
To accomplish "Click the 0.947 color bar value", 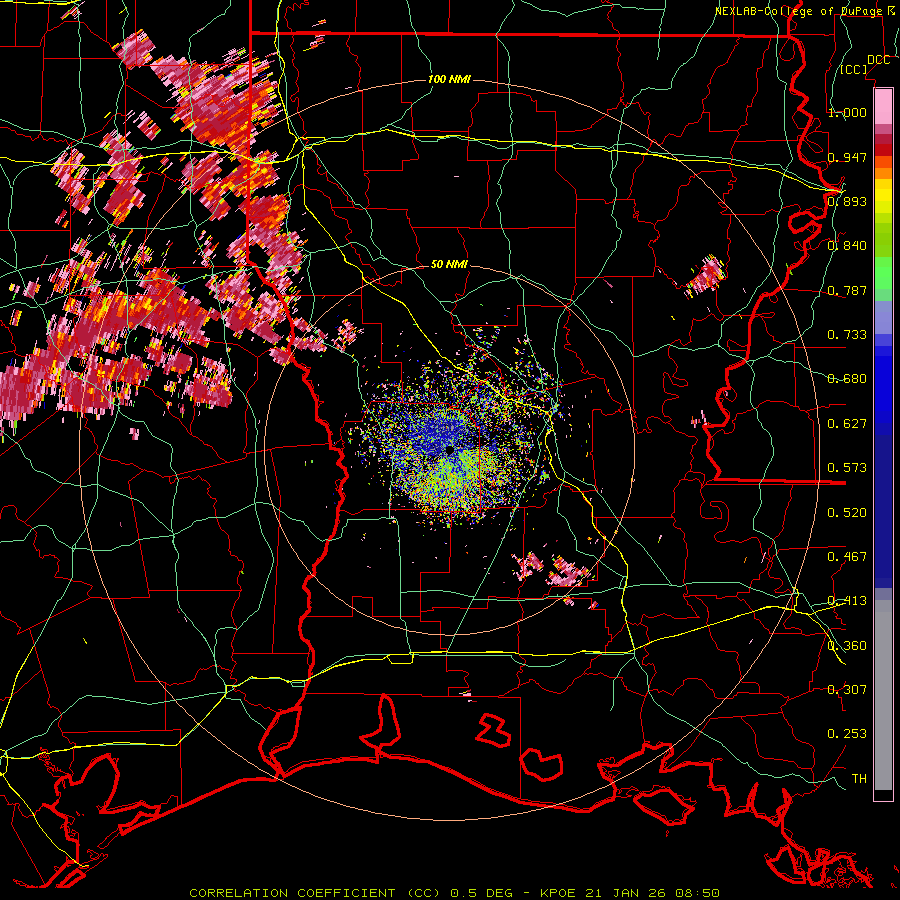I will 847,157.
